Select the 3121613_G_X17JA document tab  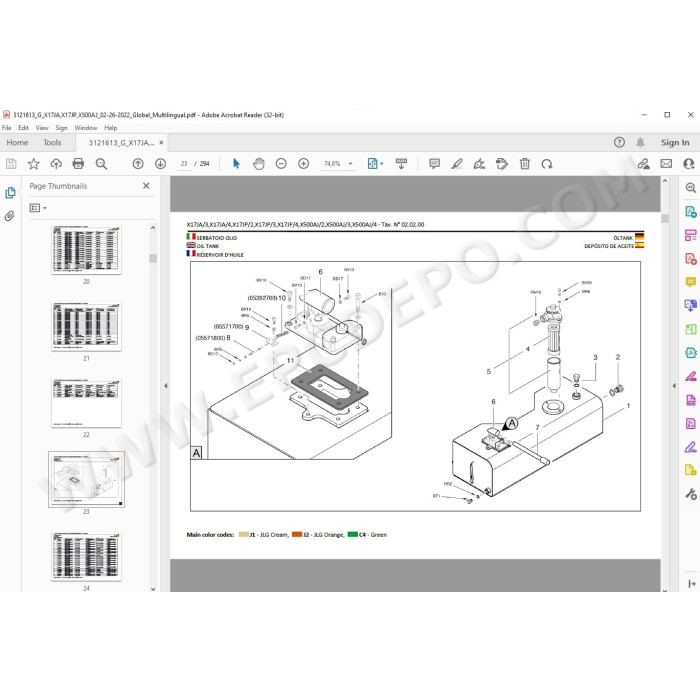121,143
